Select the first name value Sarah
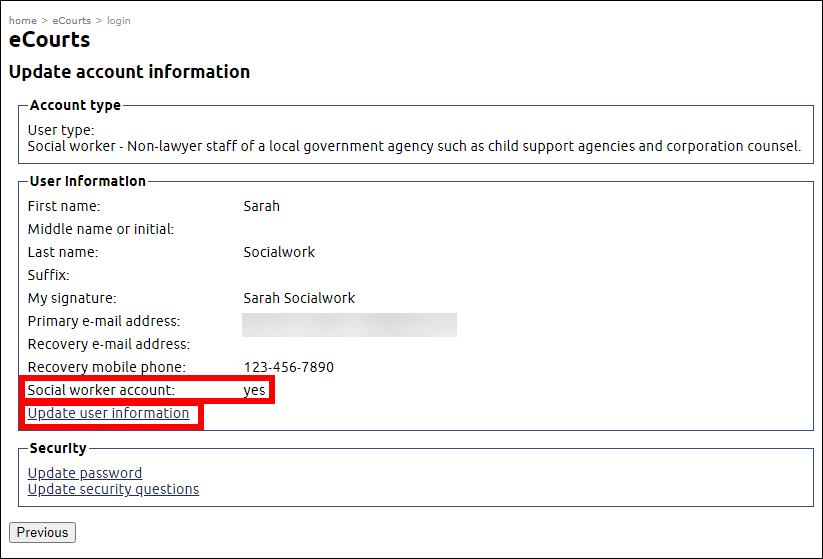The image size is (823, 559). pyautogui.click(x=261, y=206)
